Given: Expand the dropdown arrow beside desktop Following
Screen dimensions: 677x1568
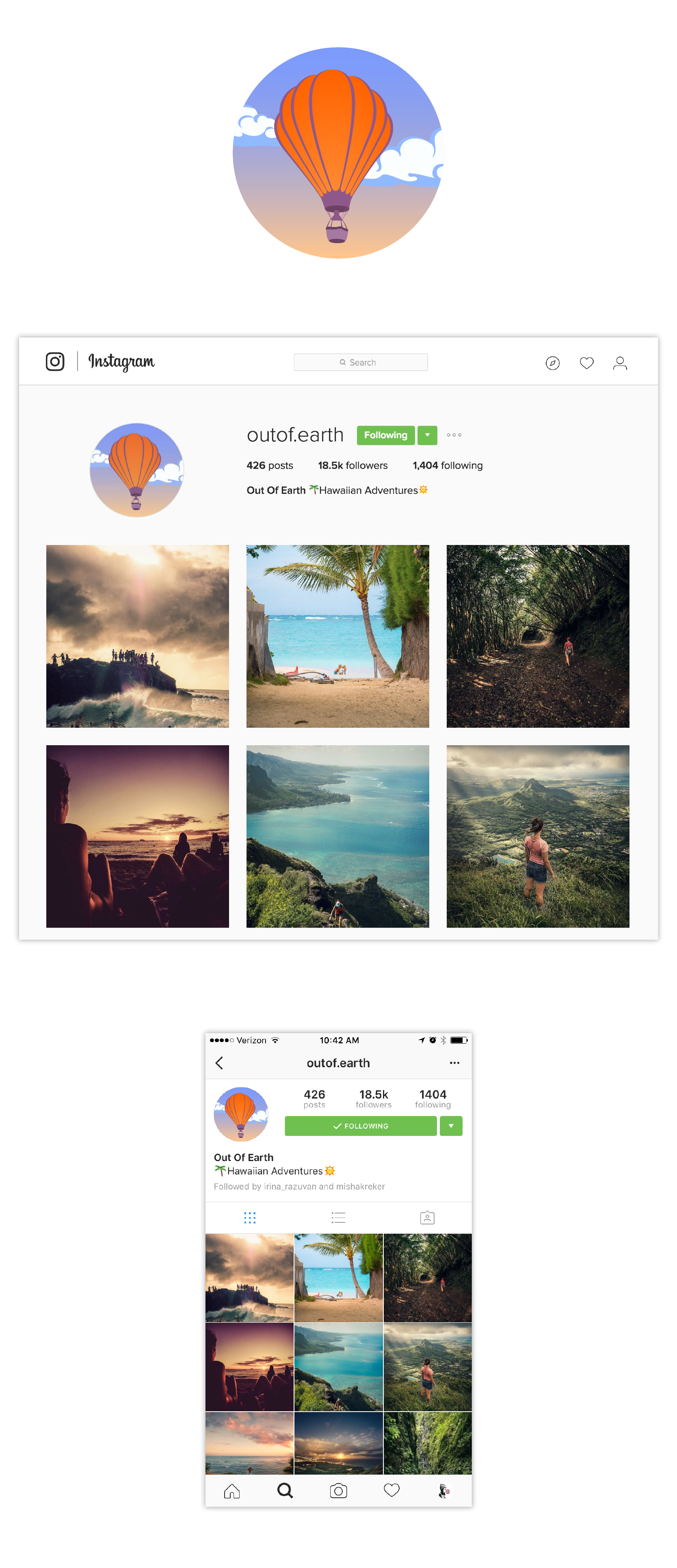Looking at the screenshot, I should coord(427,435).
